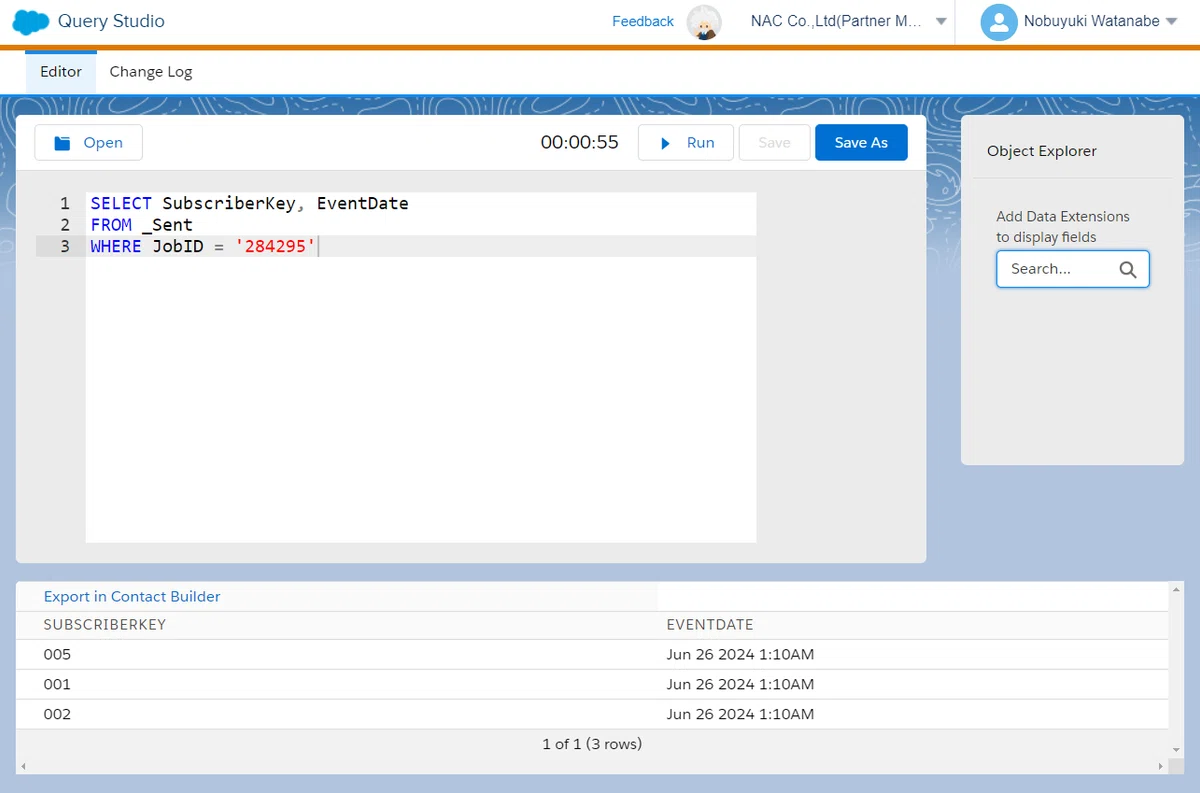This screenshot has height=793, width=1200.
Task: Click line number 1 in the editor gutter
Action: click(65, 204)
